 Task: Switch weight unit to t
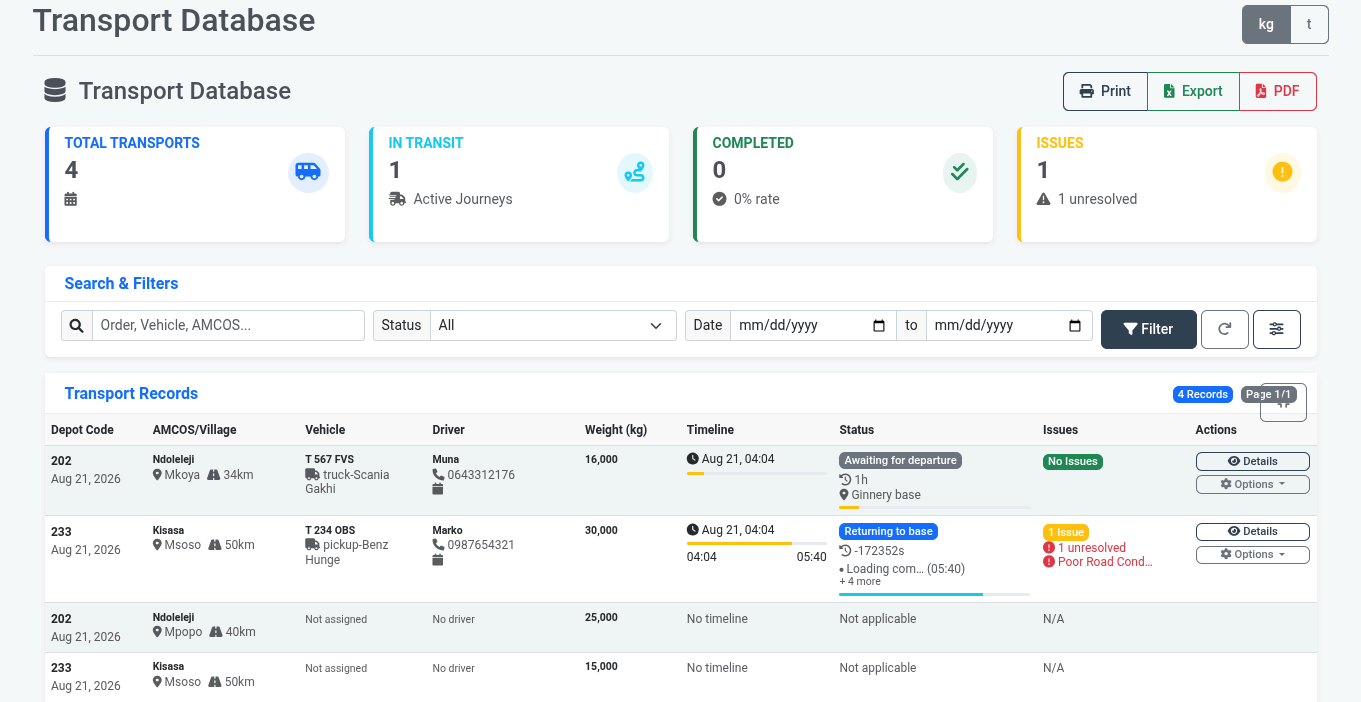pyautogui.click(x=1309, y=25)
